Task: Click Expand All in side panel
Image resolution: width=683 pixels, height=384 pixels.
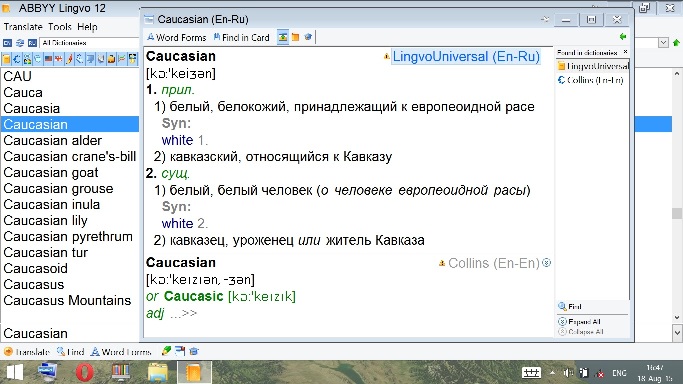Action: click(579, 322)
